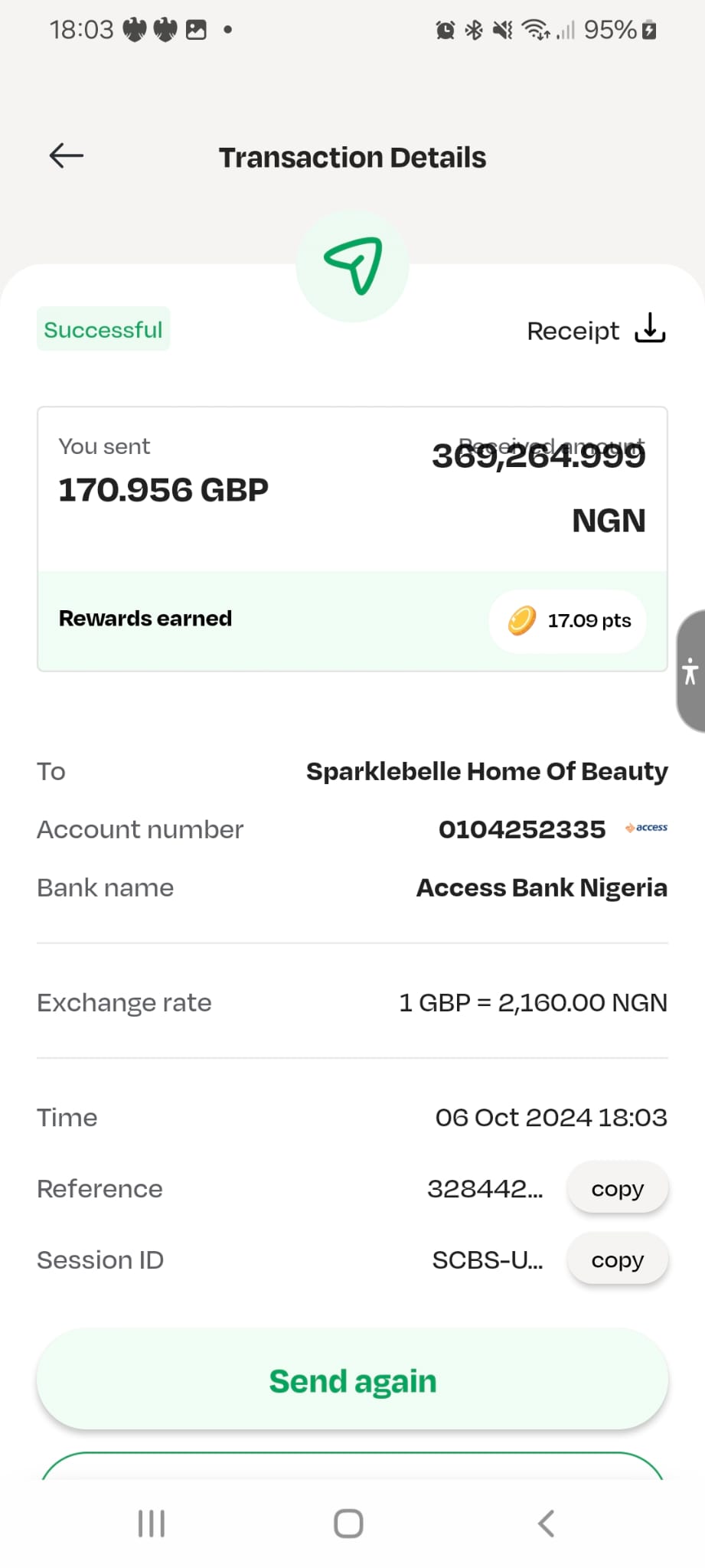Open the accessibility floating button

pos(690,671)
